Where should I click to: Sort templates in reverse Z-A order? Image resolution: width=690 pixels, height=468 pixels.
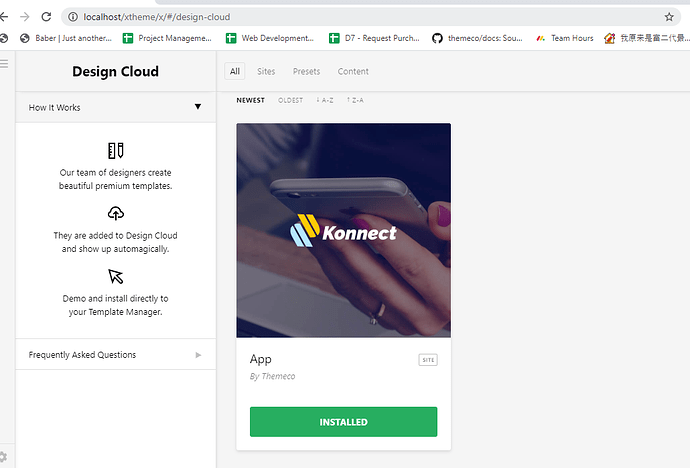[355, 100]
